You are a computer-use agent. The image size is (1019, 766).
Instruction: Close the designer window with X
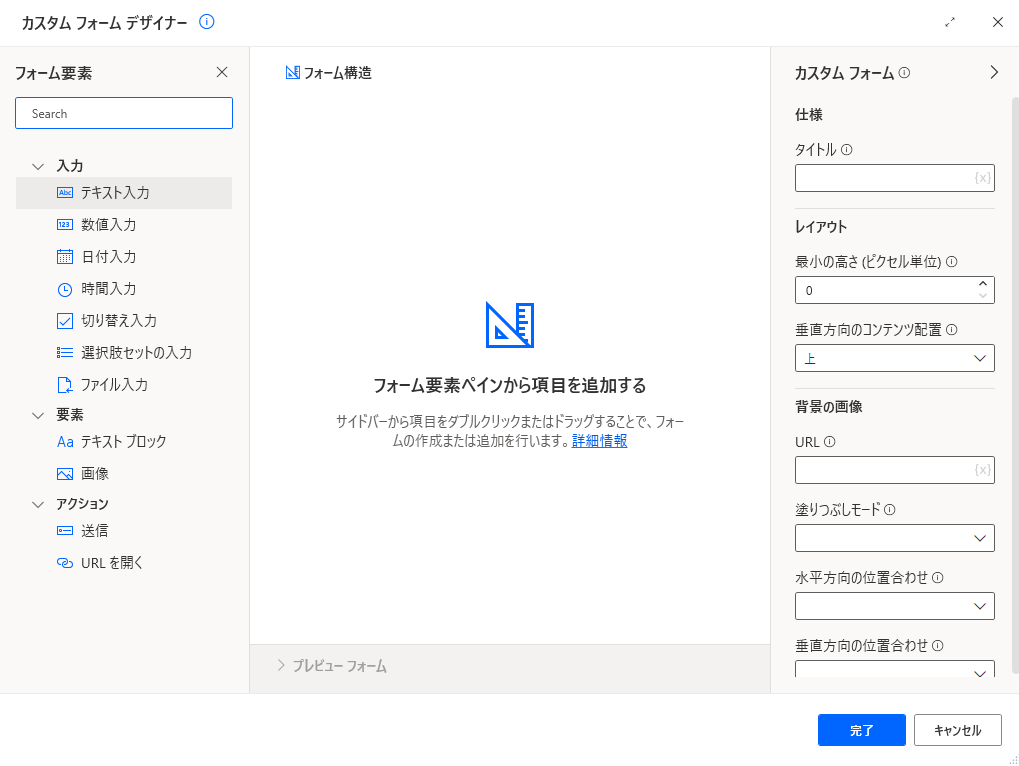(x=998, y=22)
